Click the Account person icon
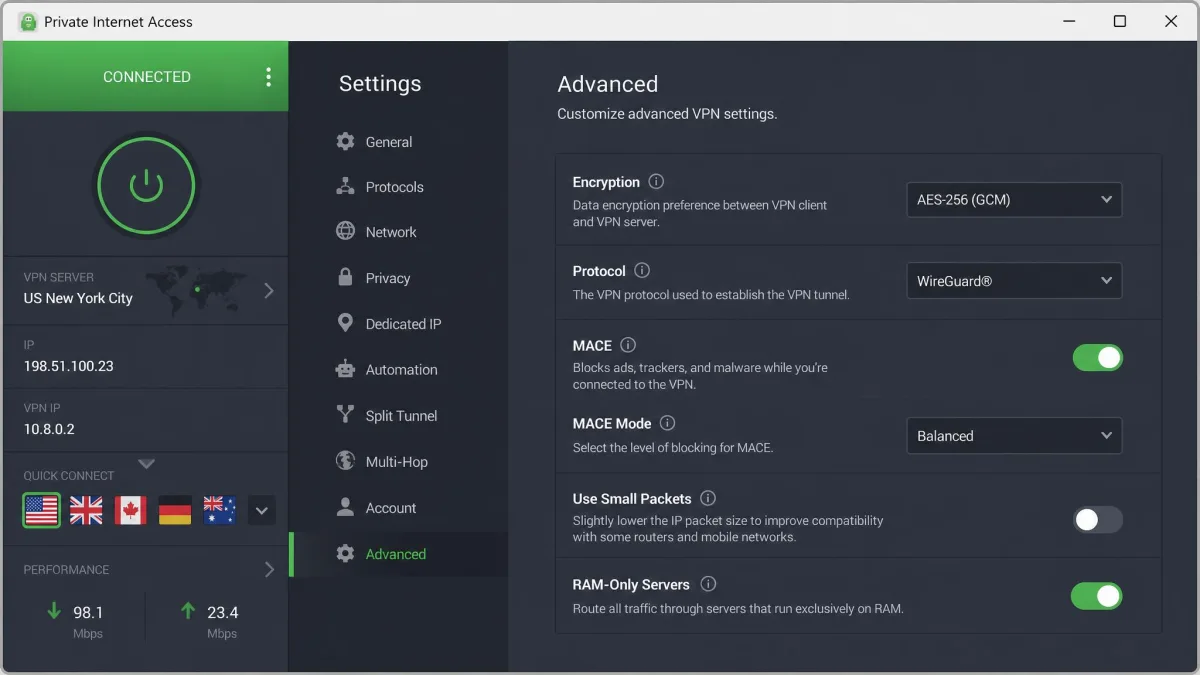1200x675 pixels. coord(345,507)
